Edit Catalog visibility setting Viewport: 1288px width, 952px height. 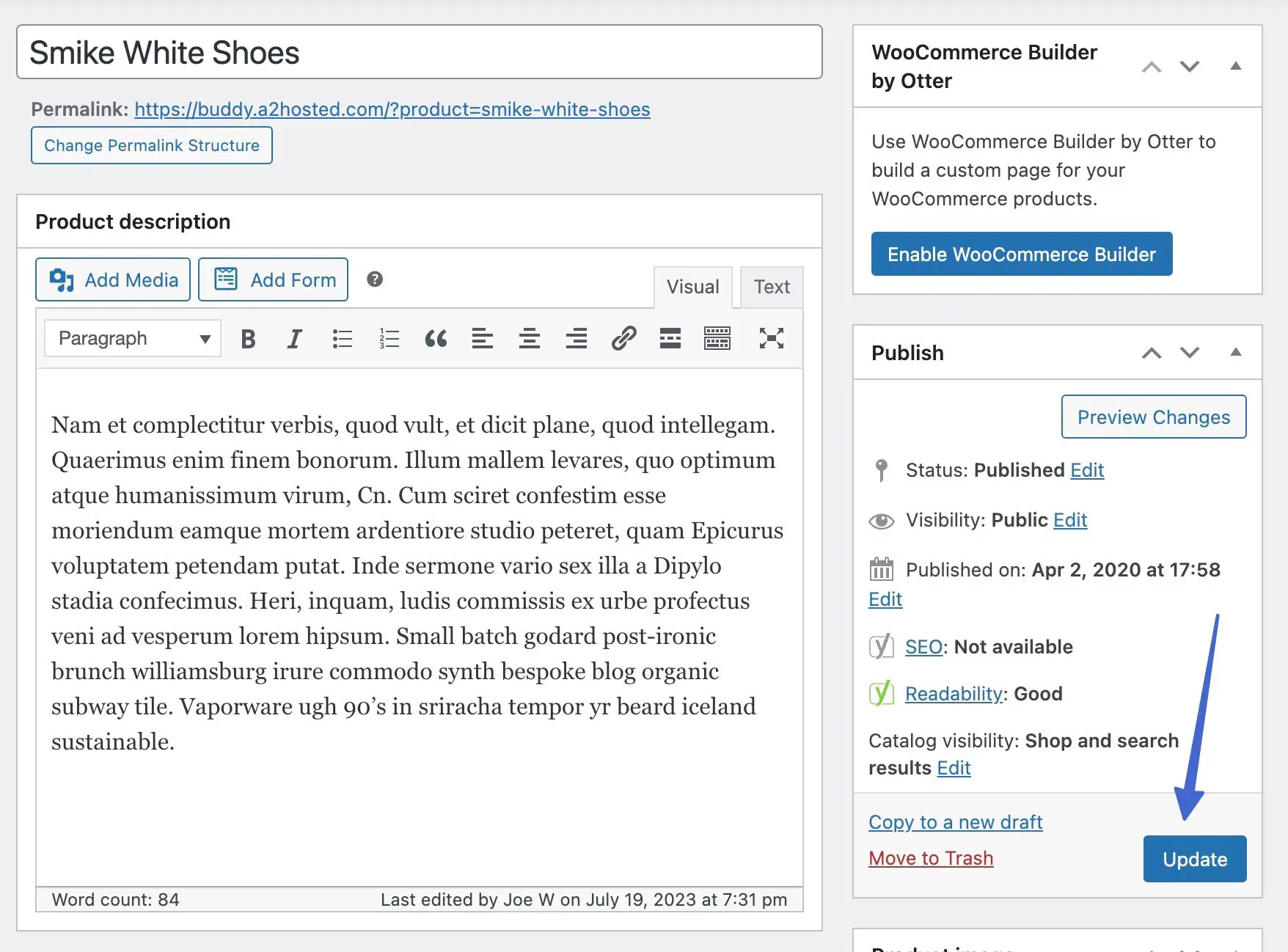pyautogui.click(x=954, y=768)
